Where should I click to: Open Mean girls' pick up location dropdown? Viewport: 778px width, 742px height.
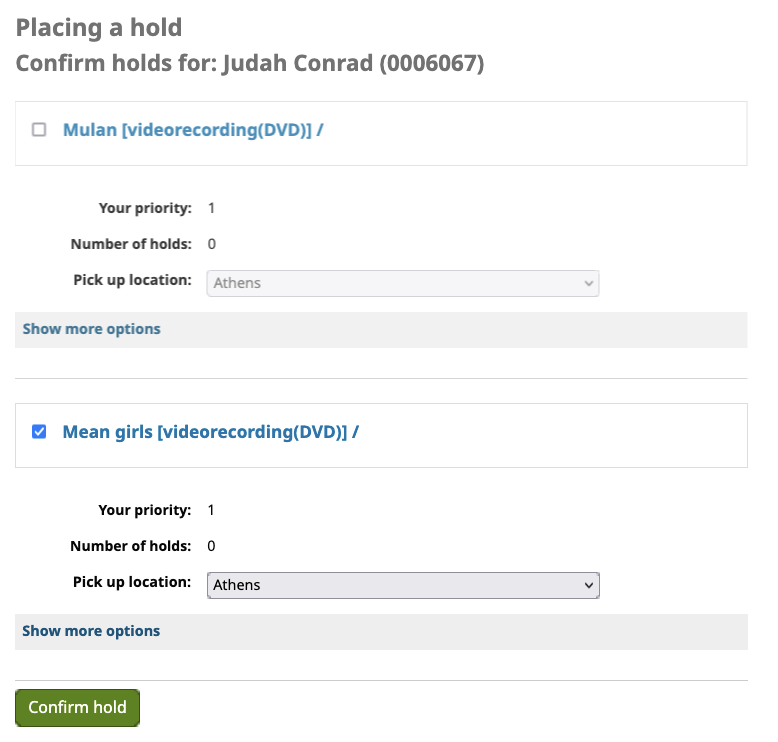tap(402, 585)
